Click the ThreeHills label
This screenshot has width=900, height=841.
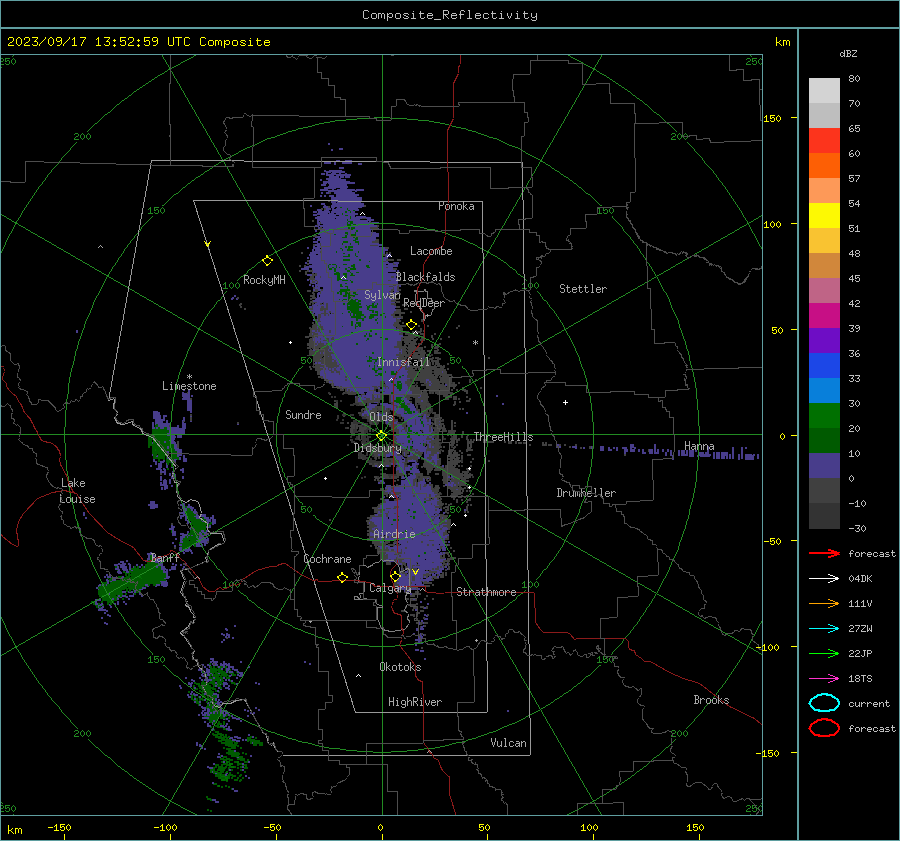503,437
